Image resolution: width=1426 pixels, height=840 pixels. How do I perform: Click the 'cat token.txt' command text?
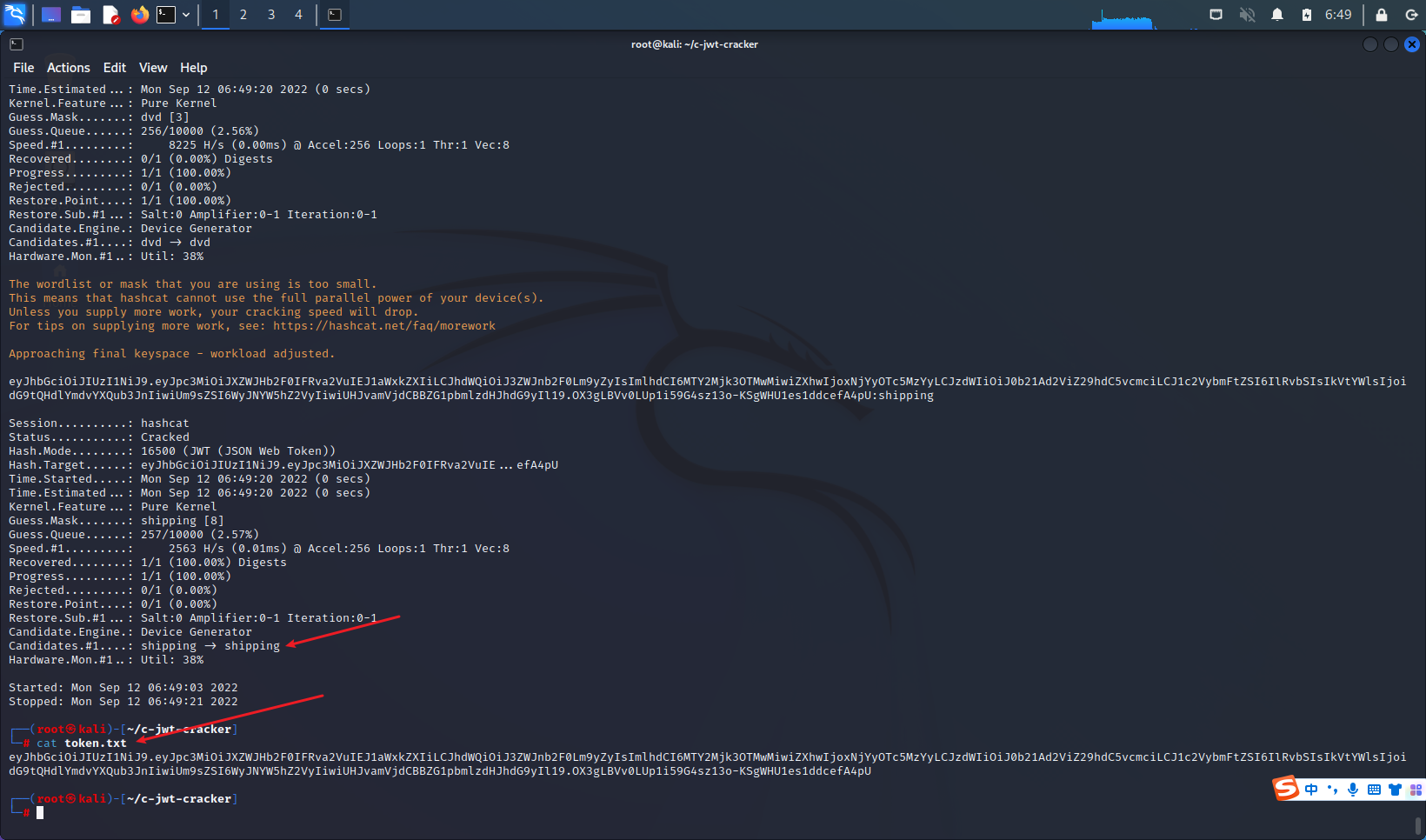coord(82,743)
